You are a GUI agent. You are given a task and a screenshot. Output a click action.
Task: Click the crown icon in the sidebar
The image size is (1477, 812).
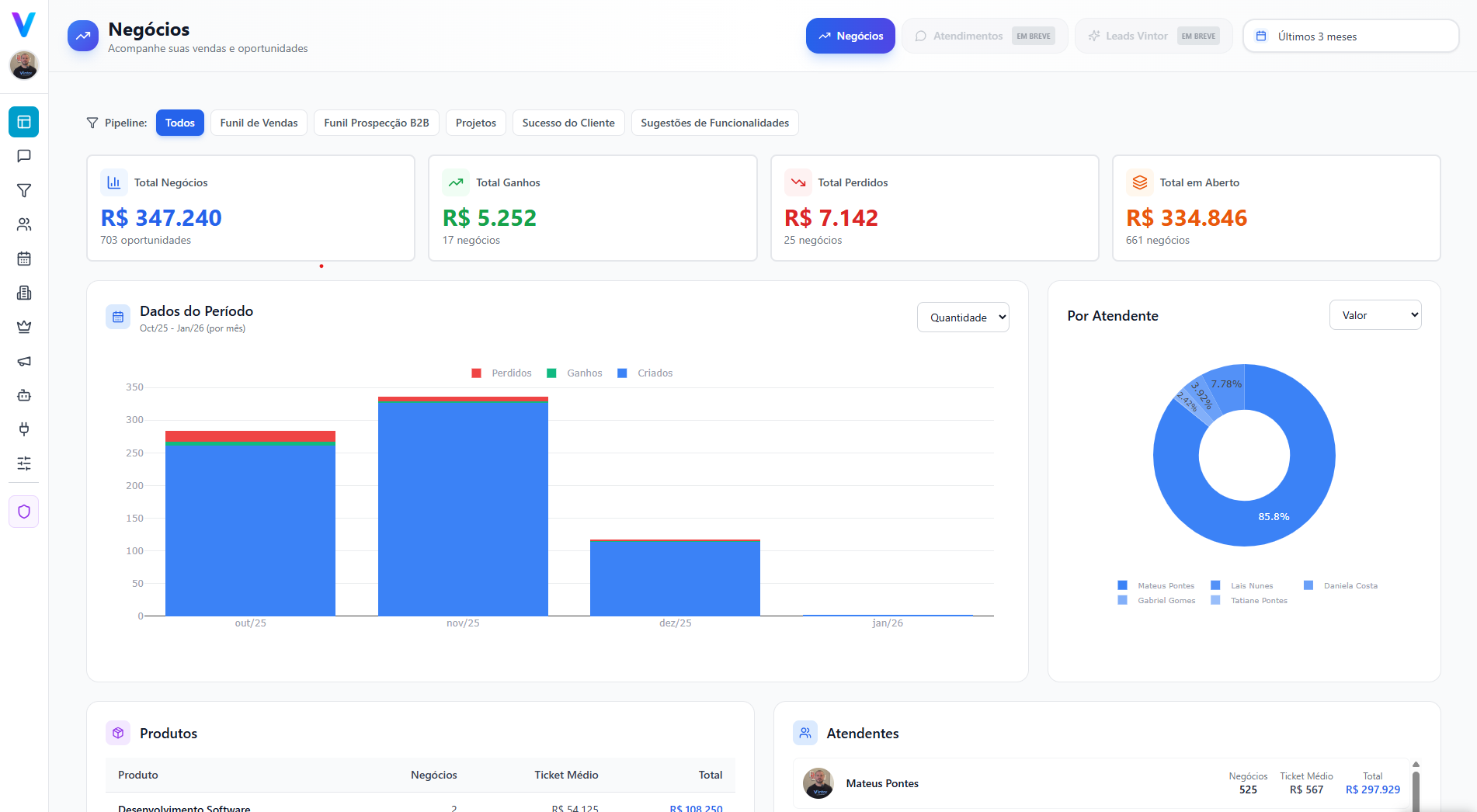[24, 327]
